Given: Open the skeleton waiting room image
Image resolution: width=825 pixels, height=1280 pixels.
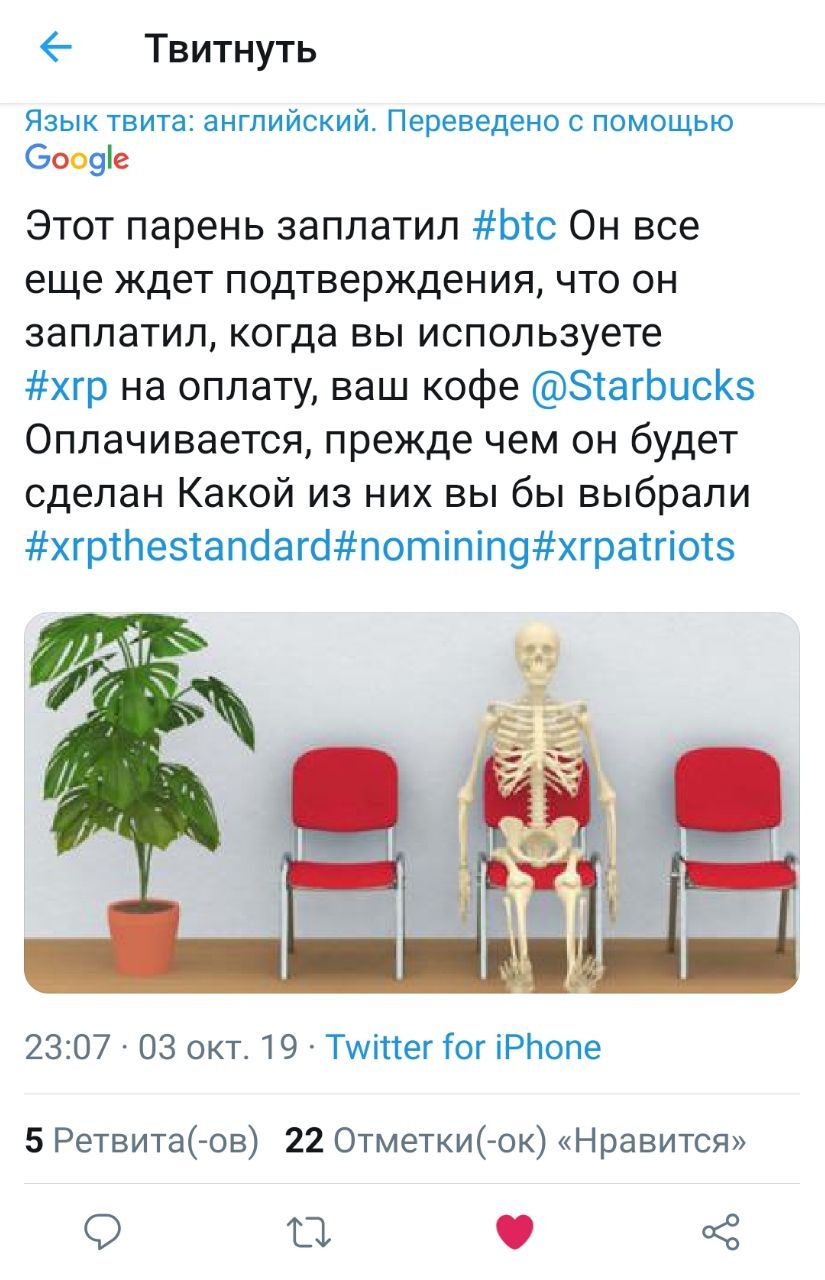Looking at the screenshot, I should coord(412,802).
